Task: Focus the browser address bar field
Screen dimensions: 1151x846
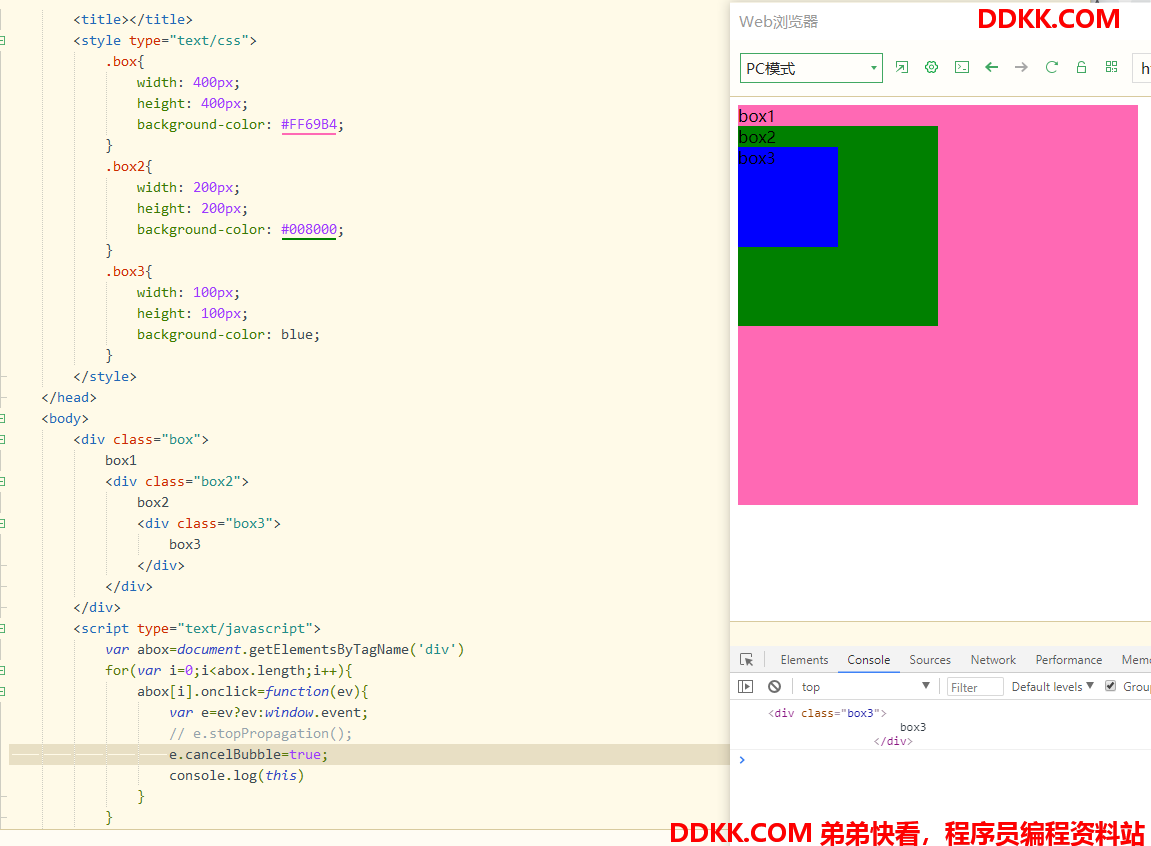Action: pyautogui.click(x=1142, y=68)
